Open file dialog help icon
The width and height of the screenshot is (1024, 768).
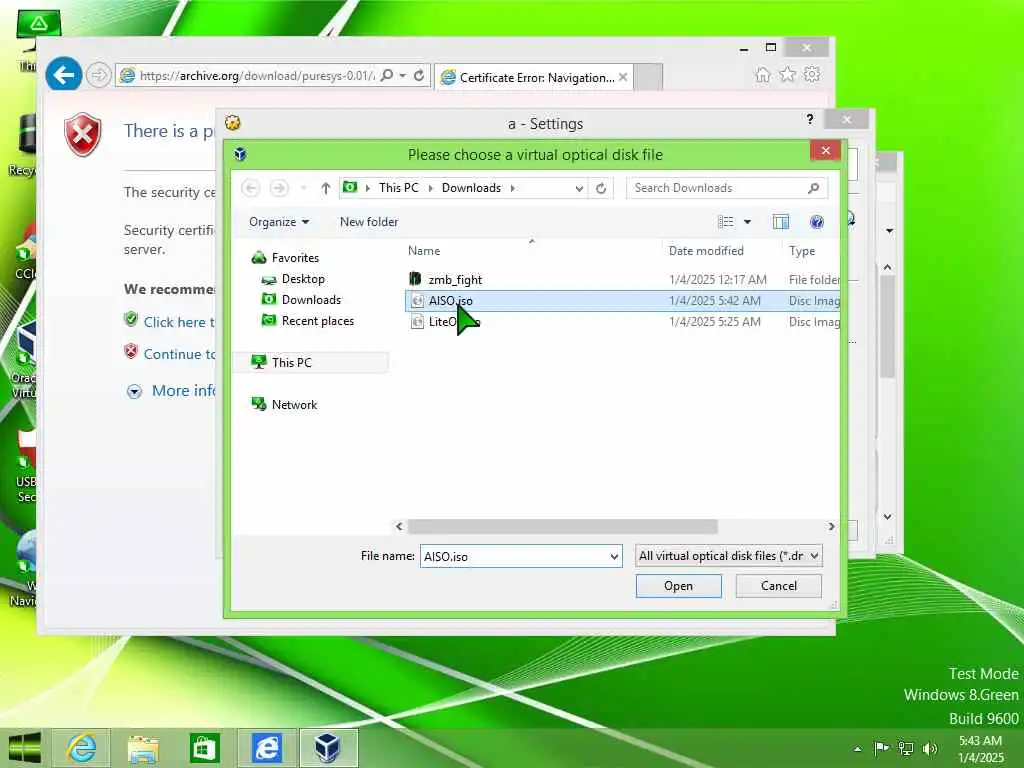(x=816, y=222)
